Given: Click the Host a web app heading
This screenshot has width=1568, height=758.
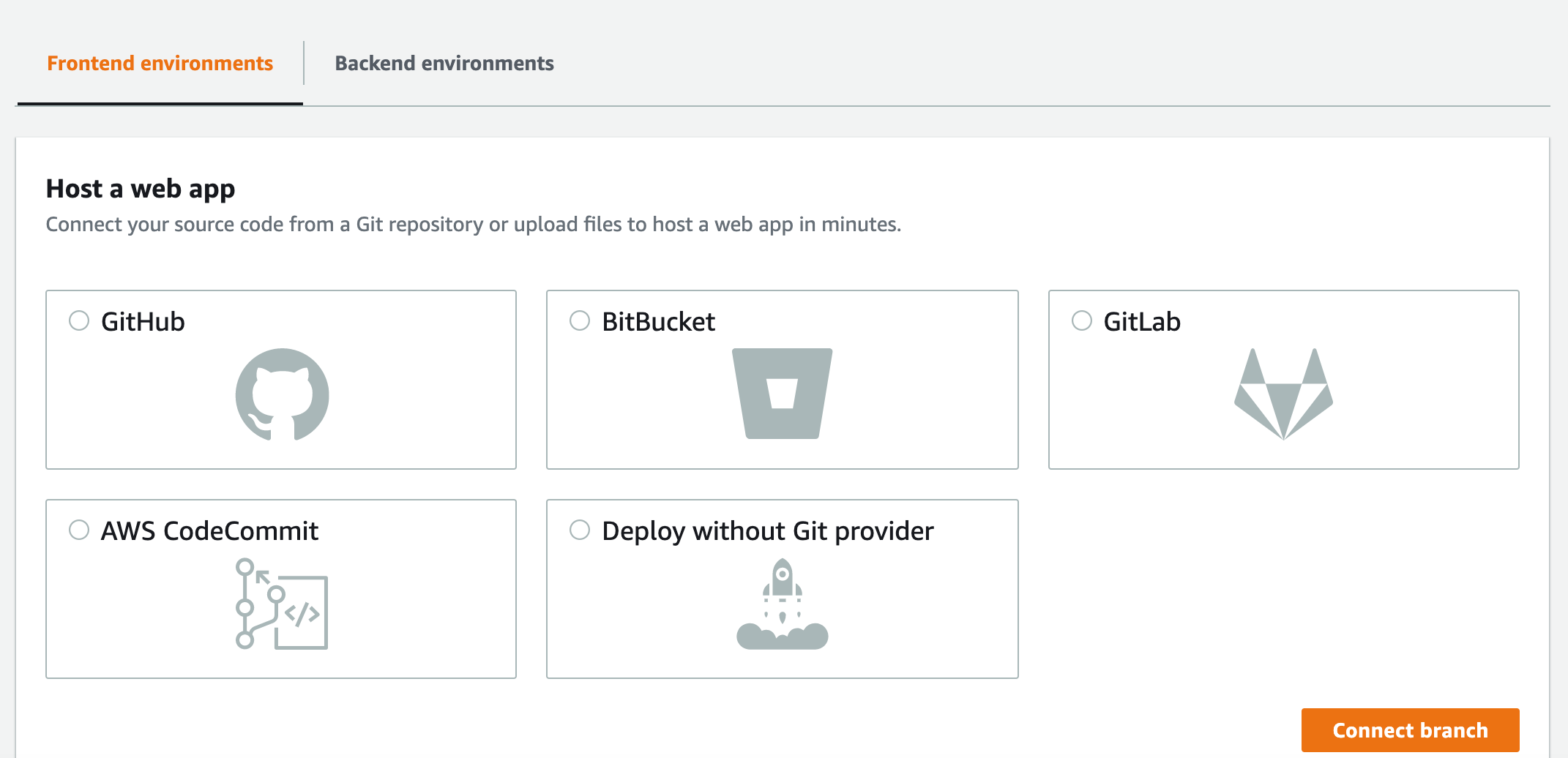Looking at the screenshot, I should point(141,189).
